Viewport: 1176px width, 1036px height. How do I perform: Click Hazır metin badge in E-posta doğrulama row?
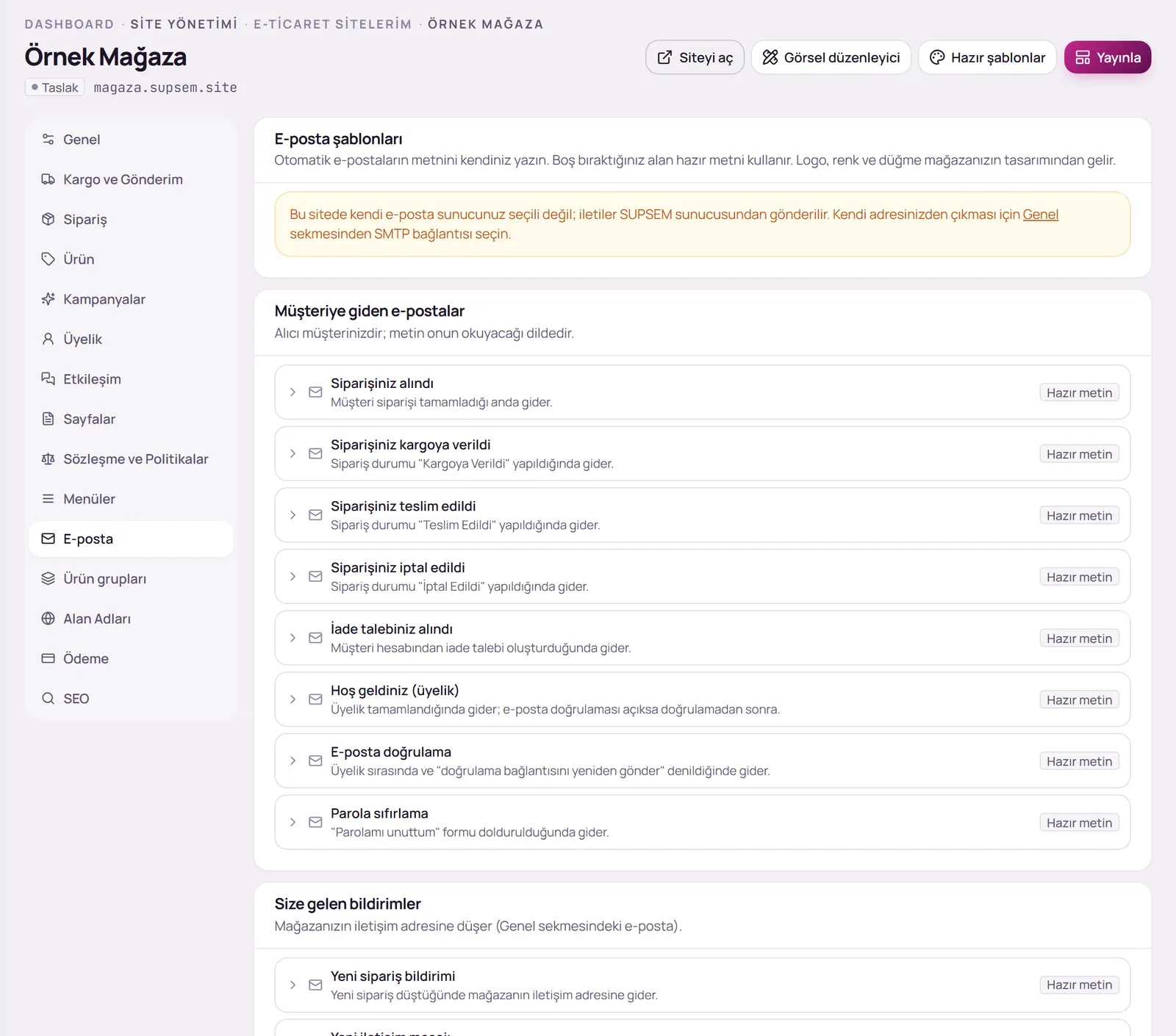click(1079, 761)
